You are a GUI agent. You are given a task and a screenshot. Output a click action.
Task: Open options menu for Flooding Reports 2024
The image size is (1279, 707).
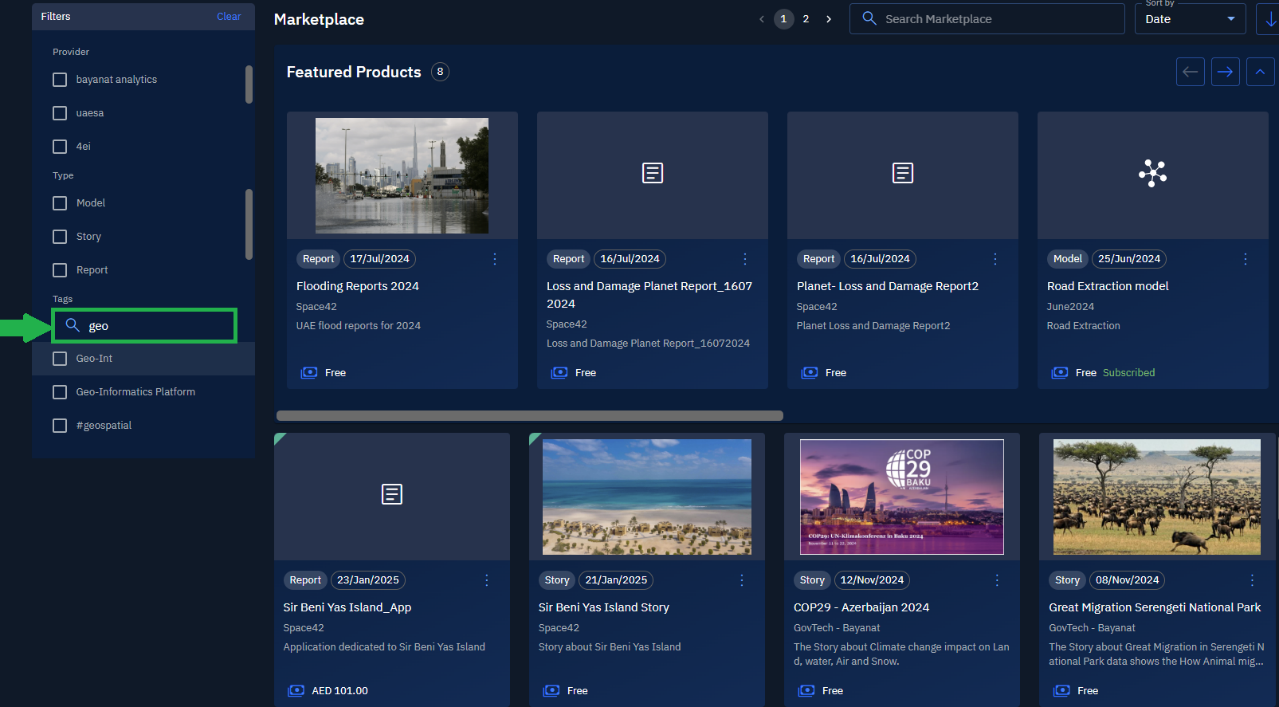pos(495,259)
